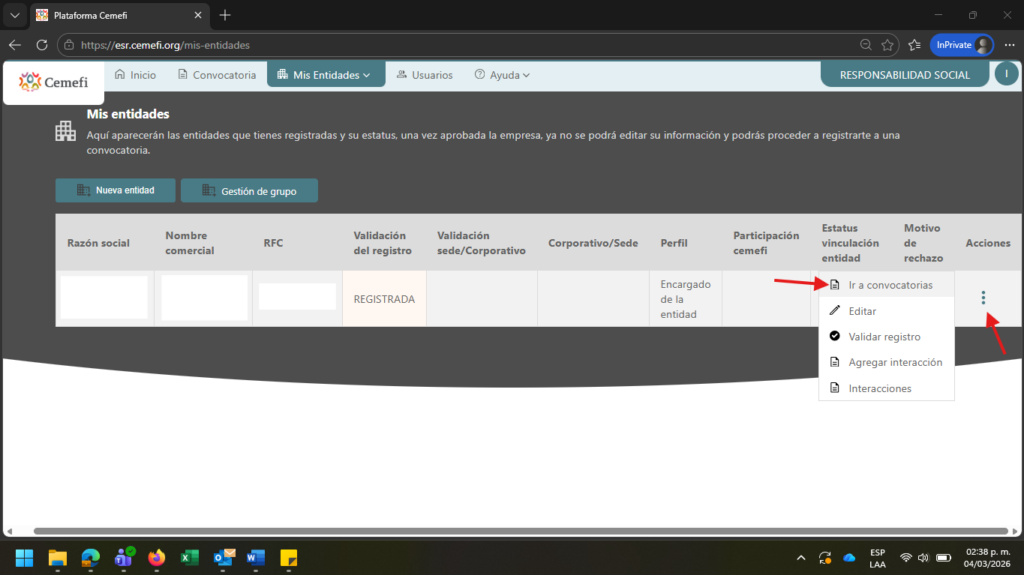Image resolution: width=1024 pixels, height=575 pixels.
Task: Open the browser tab list chevron
Action: (15, 15)
